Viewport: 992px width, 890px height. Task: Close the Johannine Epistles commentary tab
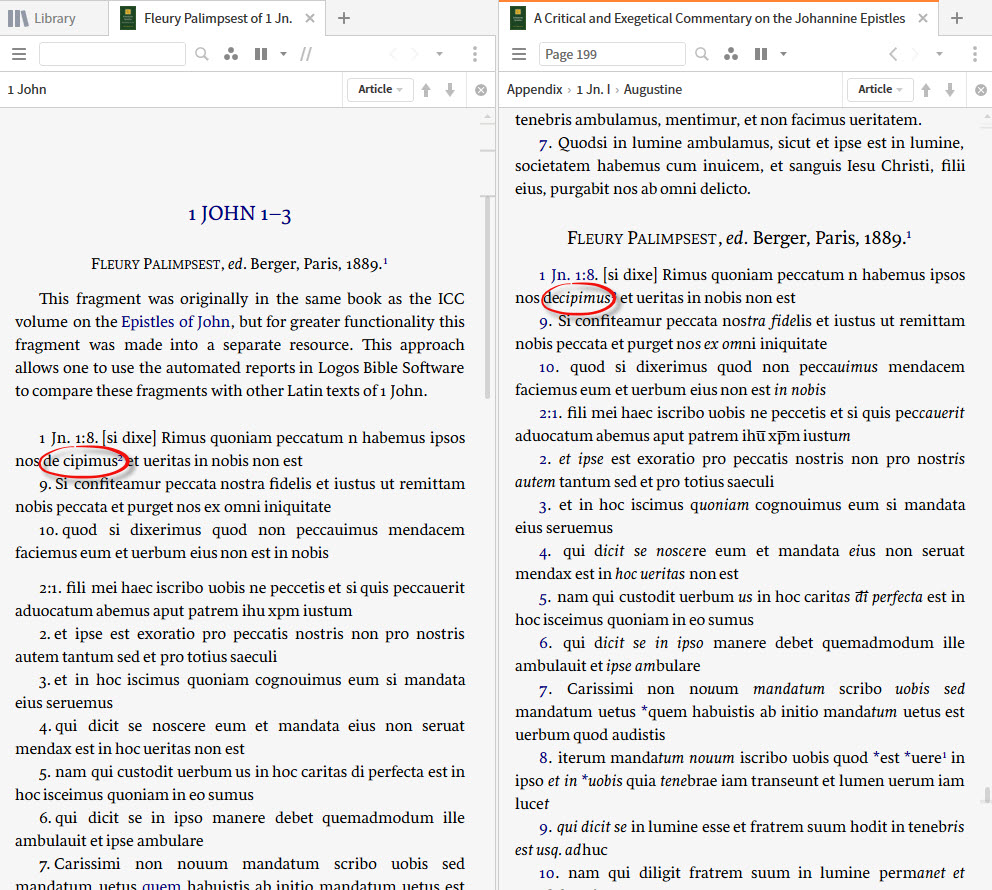tap(923, 18)
